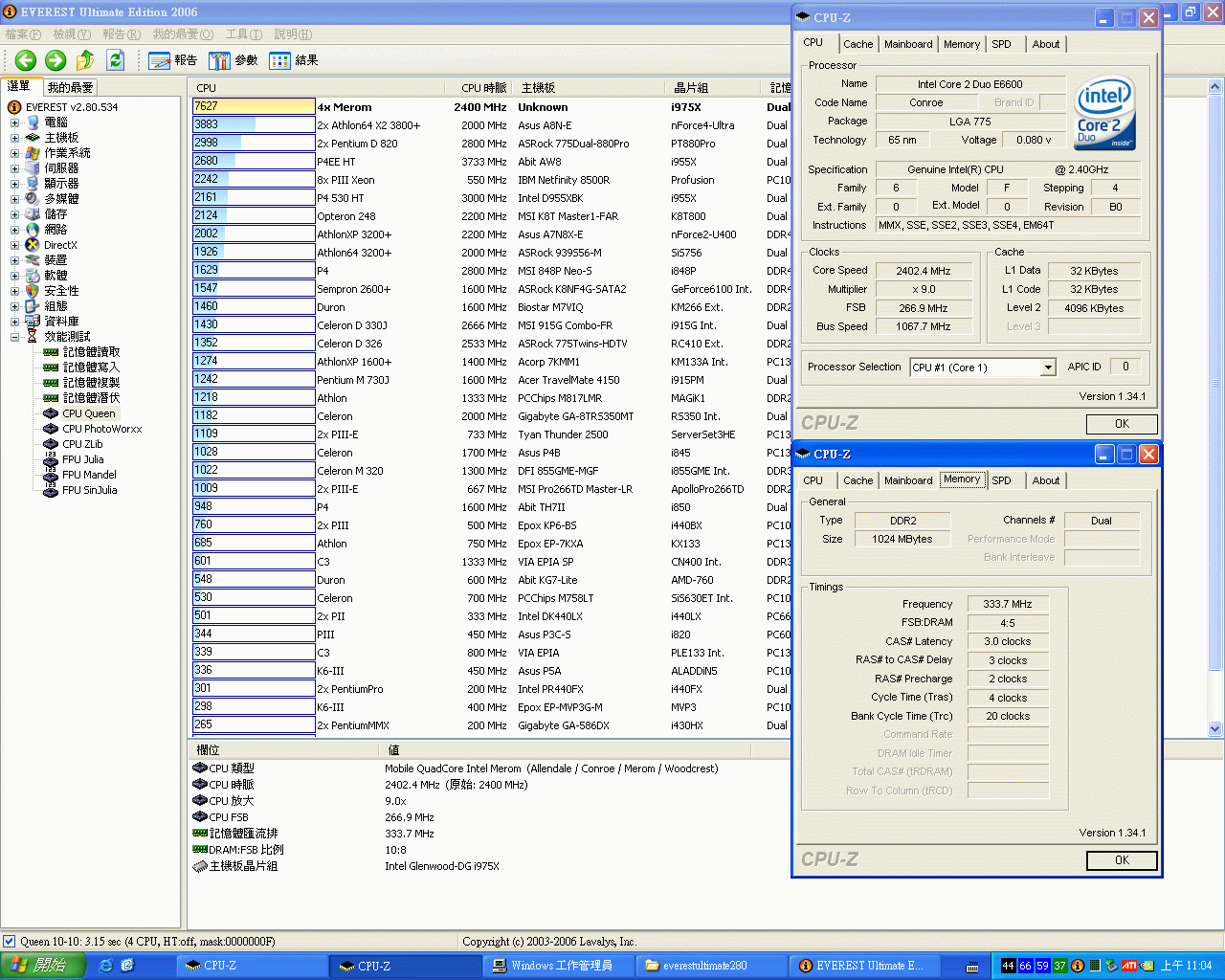Screen dimensions: 1225x980
Task: Click the 2998 score bar
Action: pyautogui.click(x=254, y=143)
